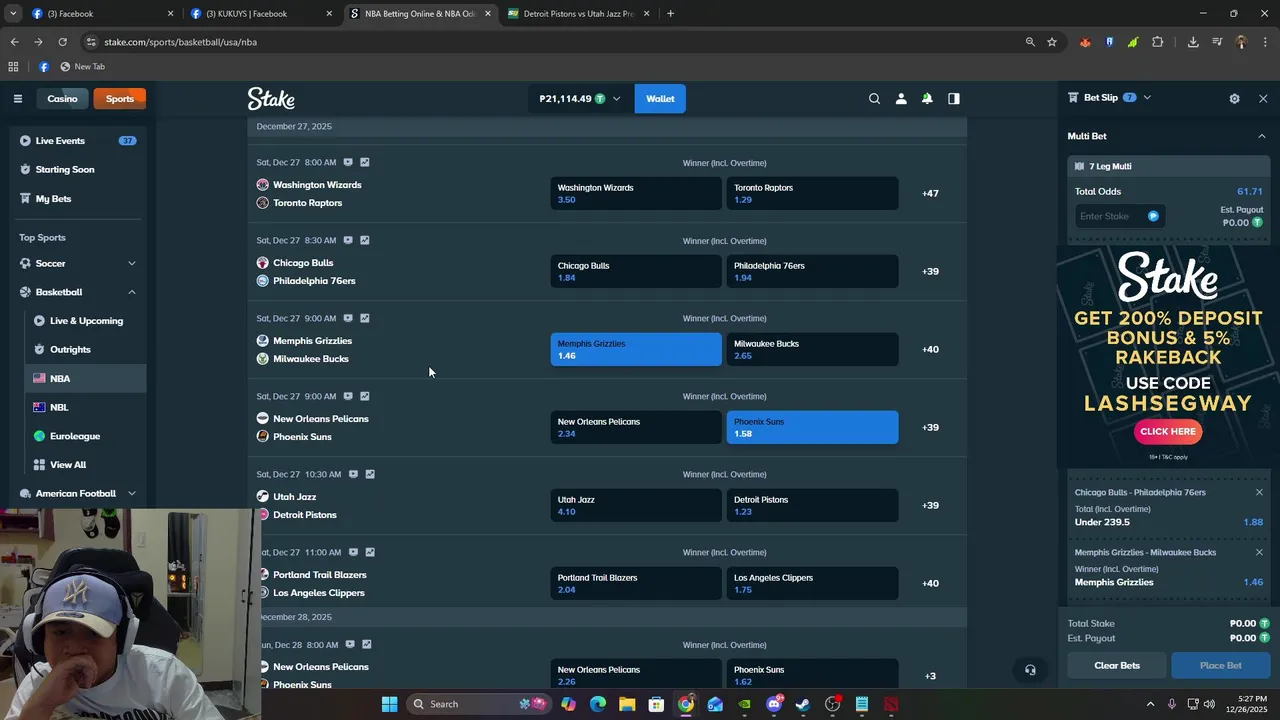Open stats icon for Wizards vs Raptors
This screenshot has width=1280, height=720.
[364, 162]
